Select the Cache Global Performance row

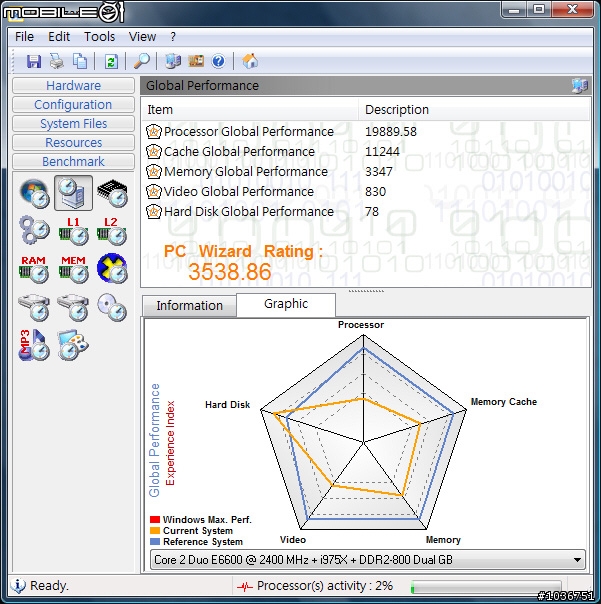366,152
